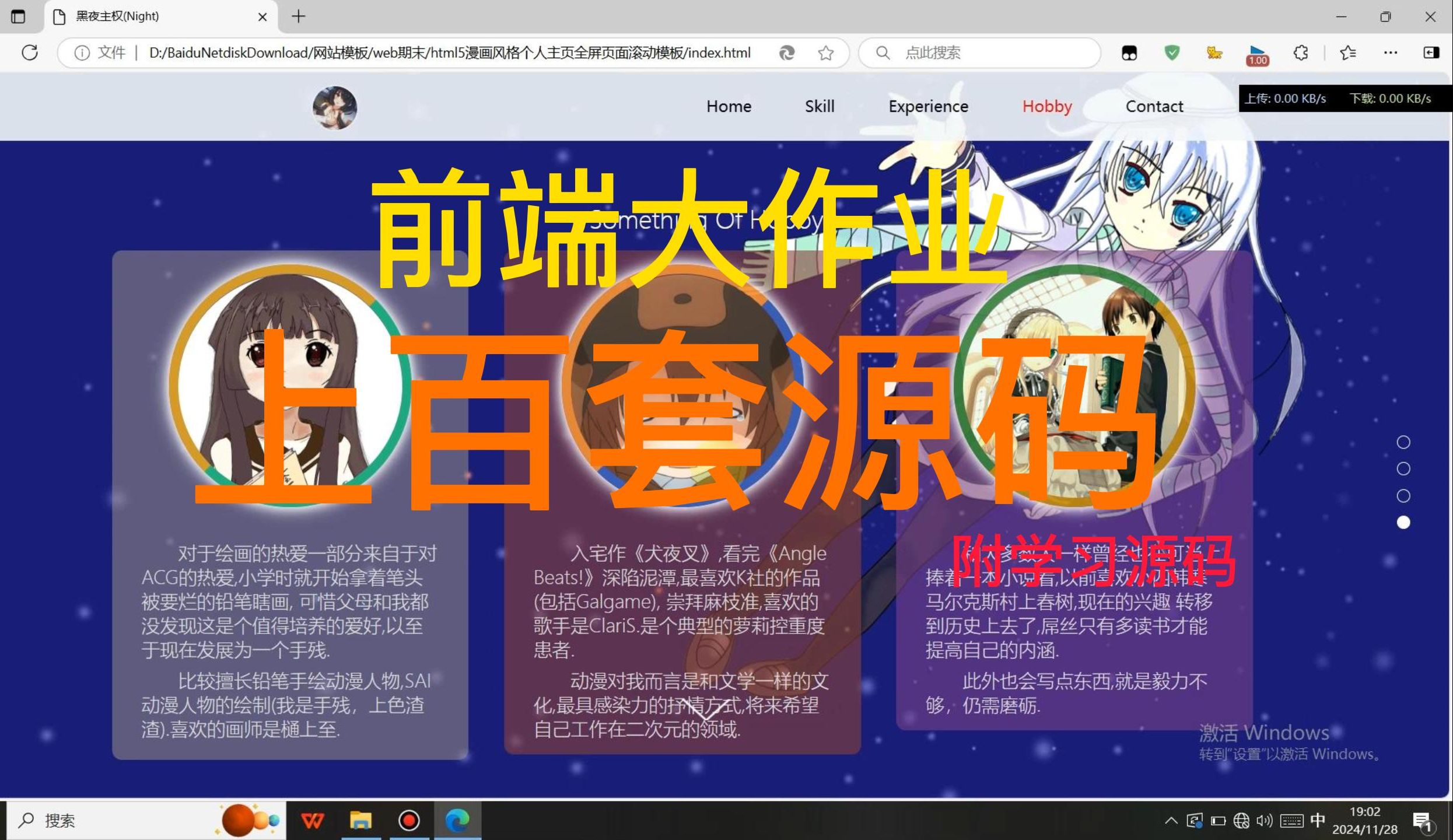Image resolution: width=1453 pixels, height=840 pixels.
Task: Click the black mask extension icon
Action: click(x=1129, y=53)
